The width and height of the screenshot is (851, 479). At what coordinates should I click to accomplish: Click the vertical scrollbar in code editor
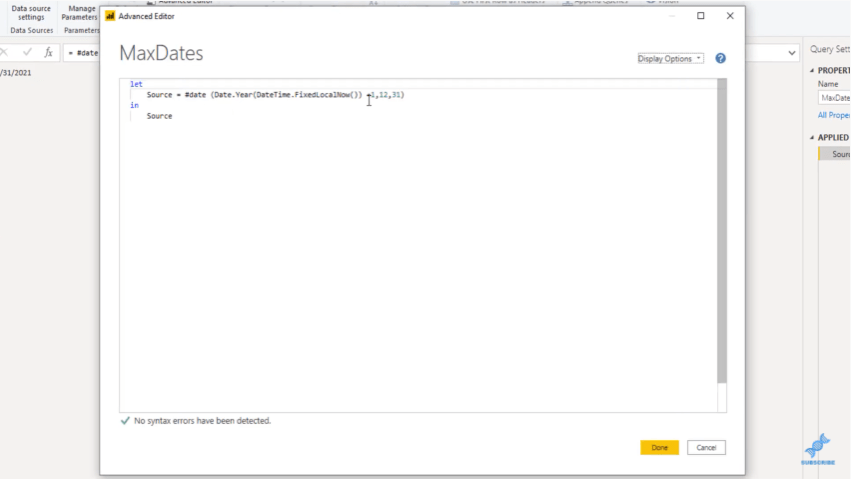[x=721, y=231]
